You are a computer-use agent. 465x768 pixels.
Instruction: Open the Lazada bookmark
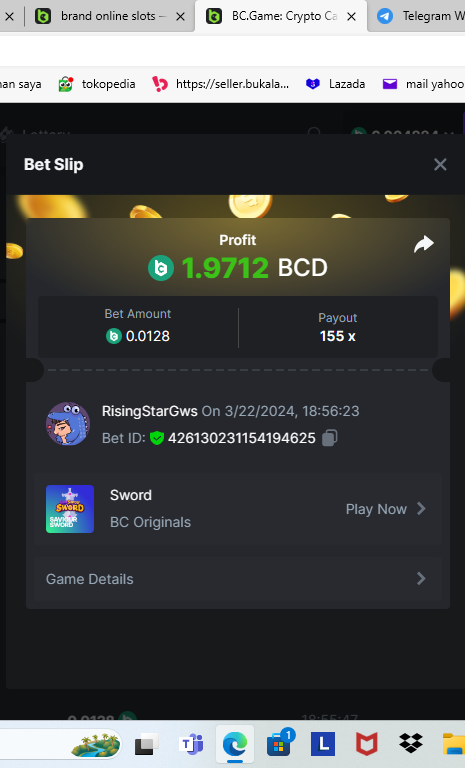pyautogui.click(x=336, y=84)
